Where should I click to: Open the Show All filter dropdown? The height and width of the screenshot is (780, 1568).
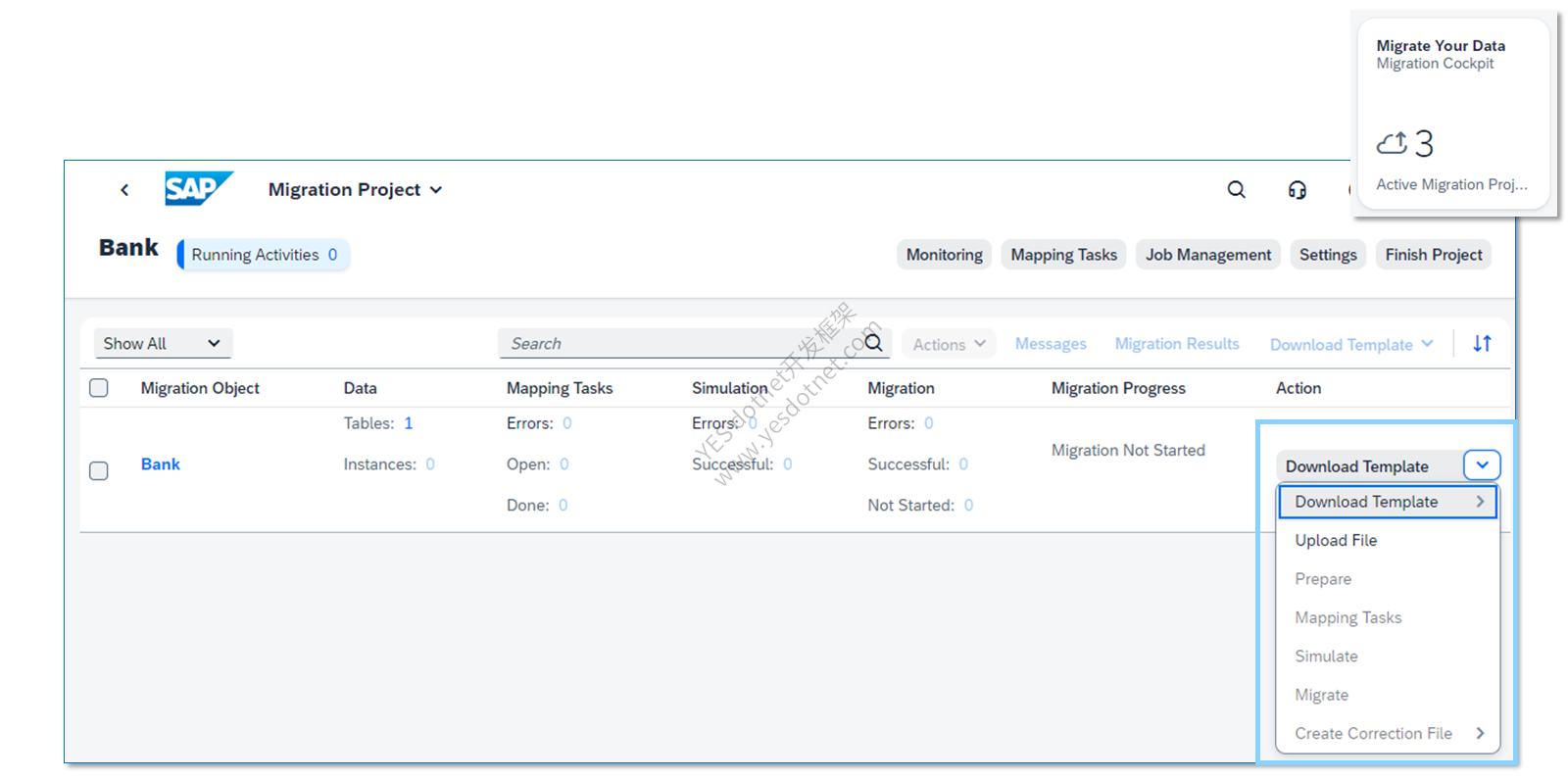[x=163, y=343]
